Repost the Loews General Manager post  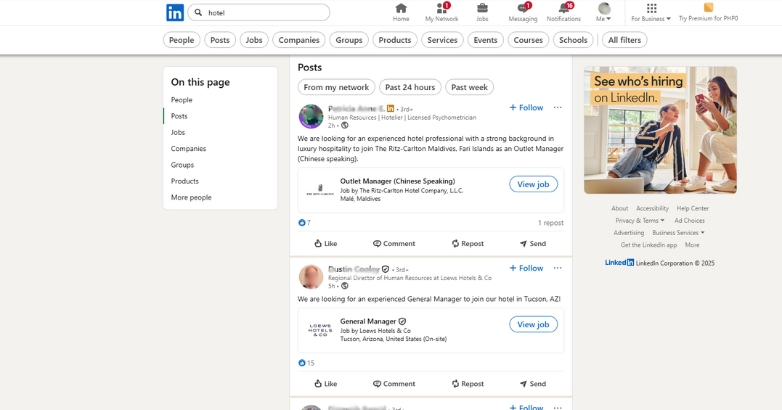click(x=467, y=384)
